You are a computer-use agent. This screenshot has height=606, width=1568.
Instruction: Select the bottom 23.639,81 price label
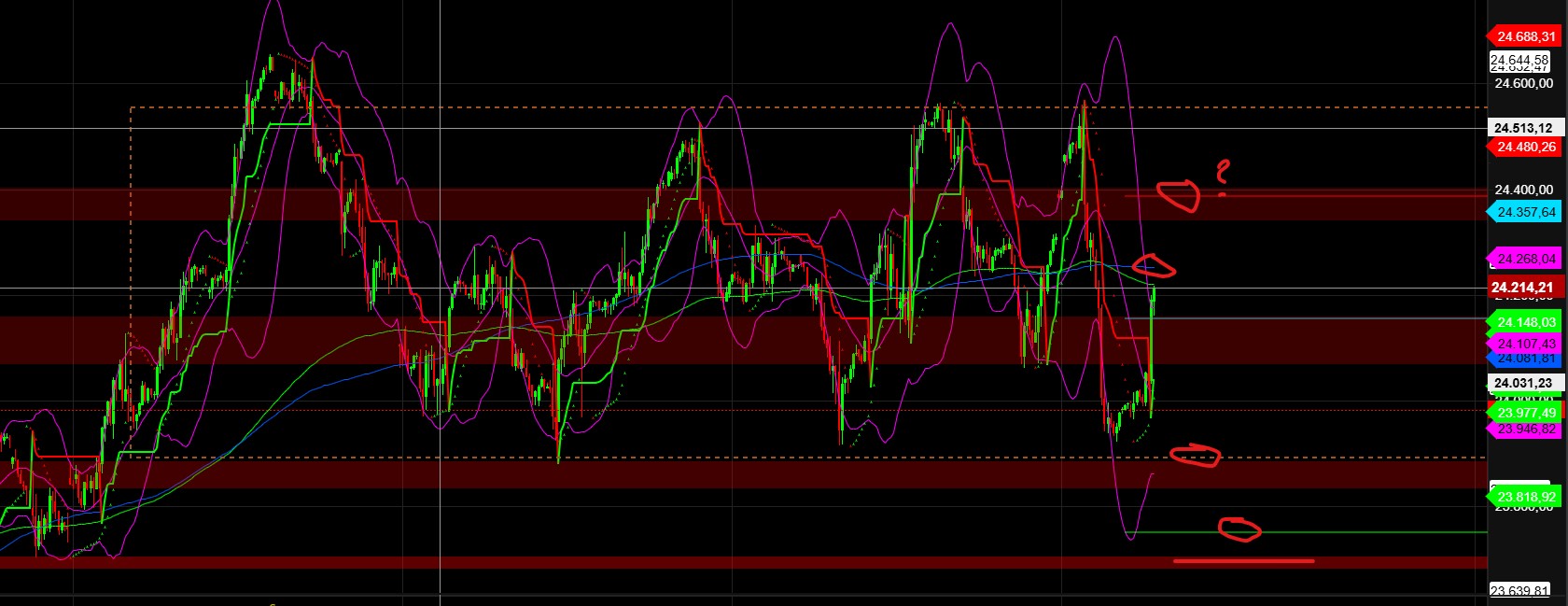(x=1519, y=590)
